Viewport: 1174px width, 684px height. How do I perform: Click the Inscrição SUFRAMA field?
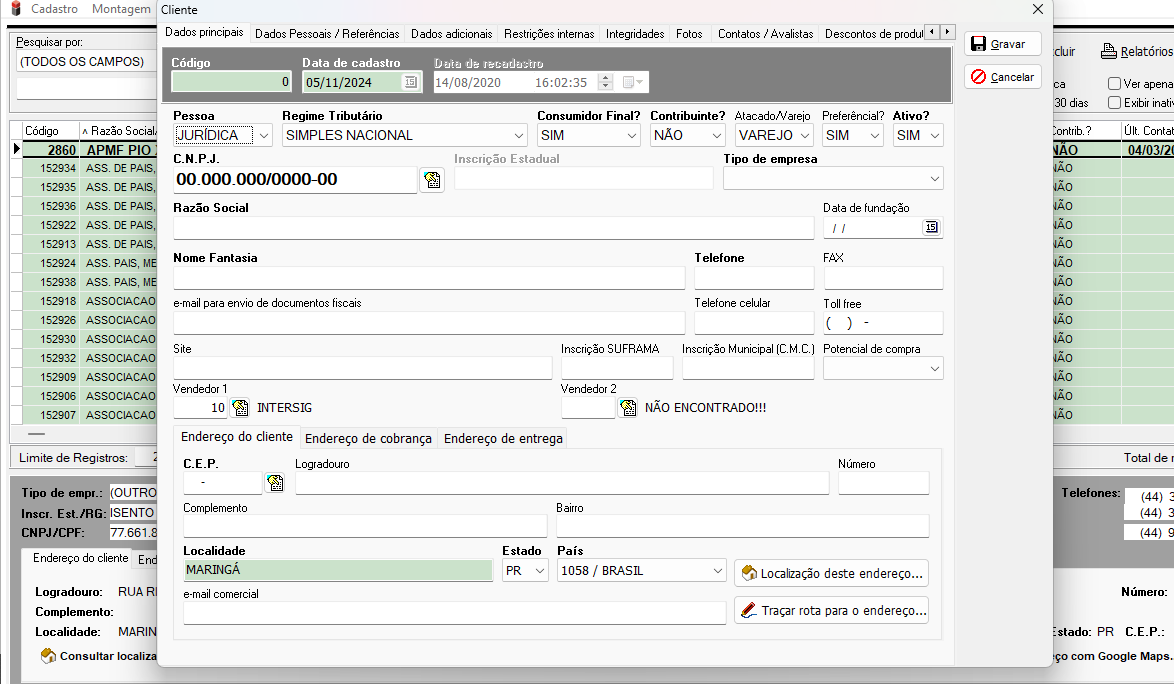tap(617, 368)
